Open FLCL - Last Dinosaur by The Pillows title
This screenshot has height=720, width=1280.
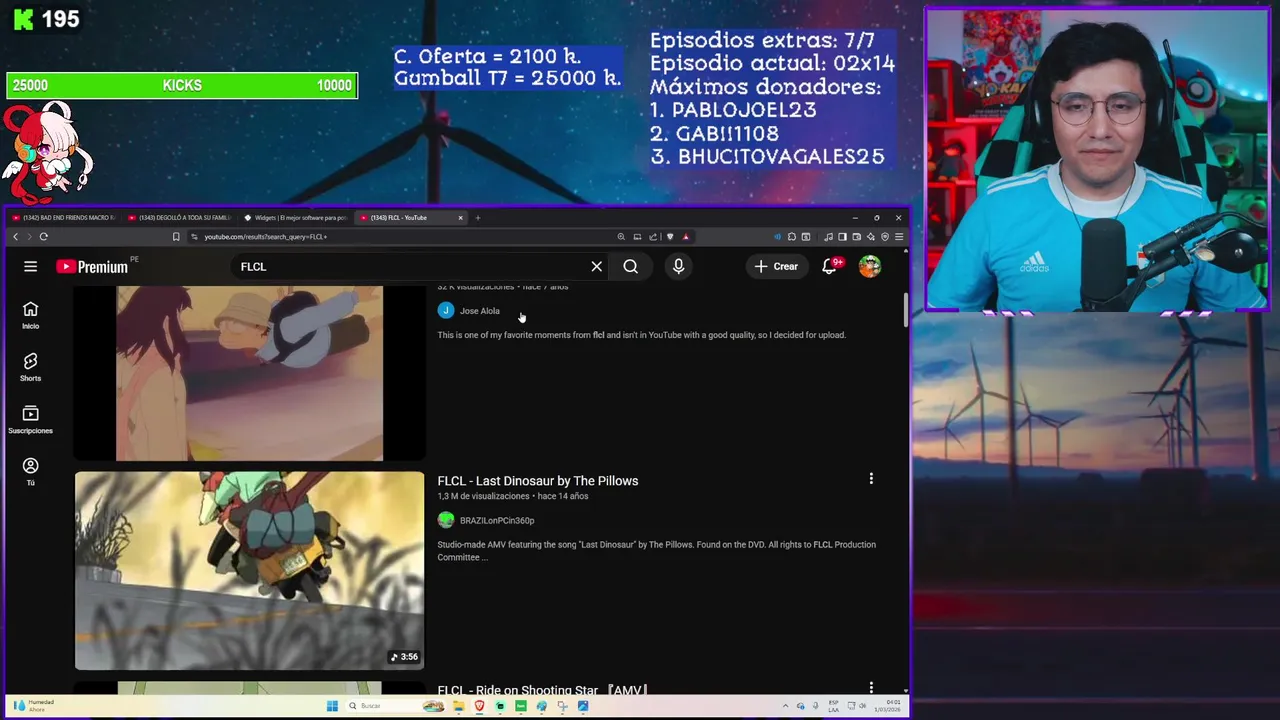[537, 481]
